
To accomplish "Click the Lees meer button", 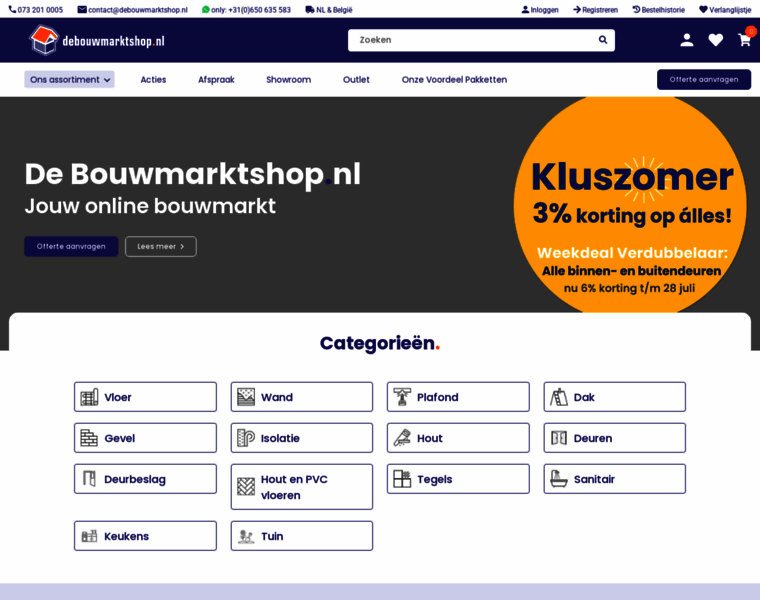I will [160, 246].
